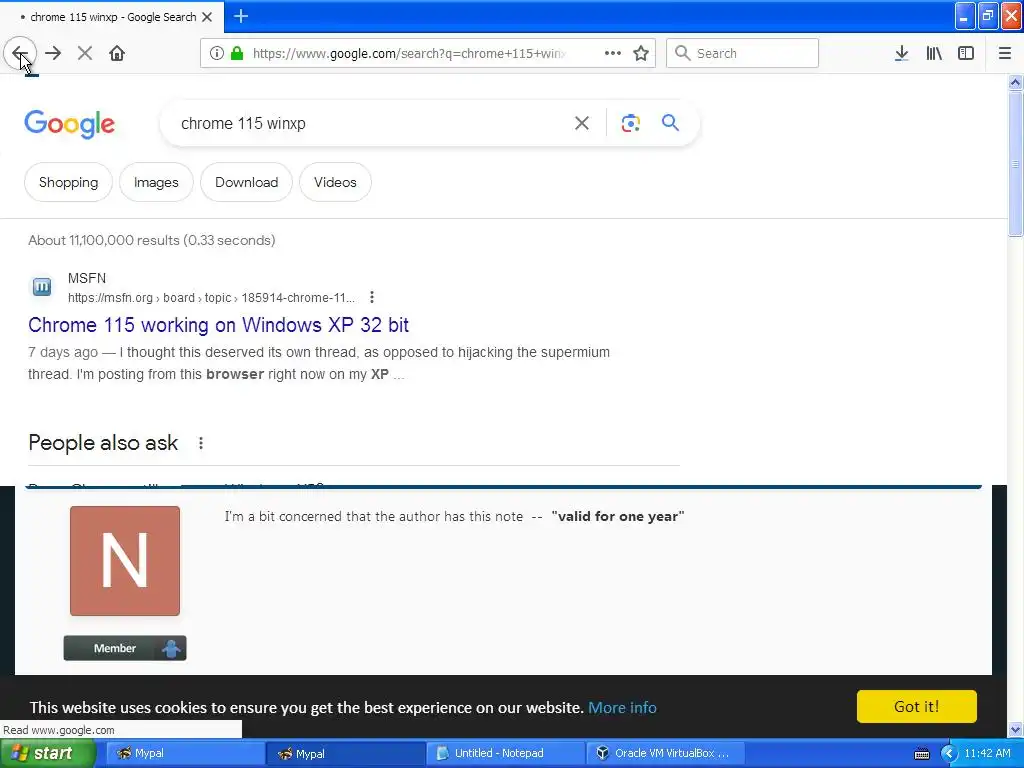The height and width of the screenshot is (768, 1024).
Task: Switch to Untitled - Notepad window
Action: pos(505,754)
